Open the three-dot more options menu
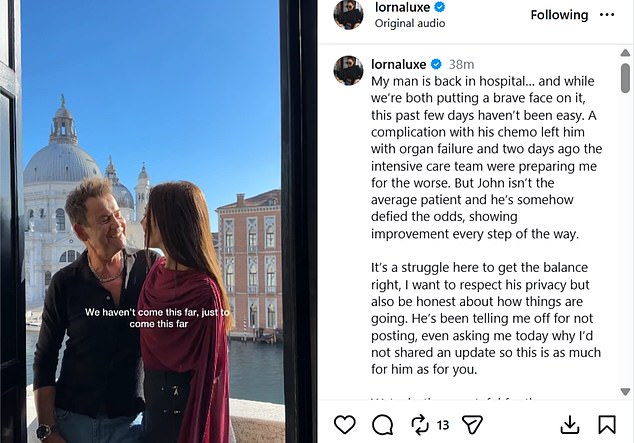This screenshot has height=443, width=634. (607, 15)
